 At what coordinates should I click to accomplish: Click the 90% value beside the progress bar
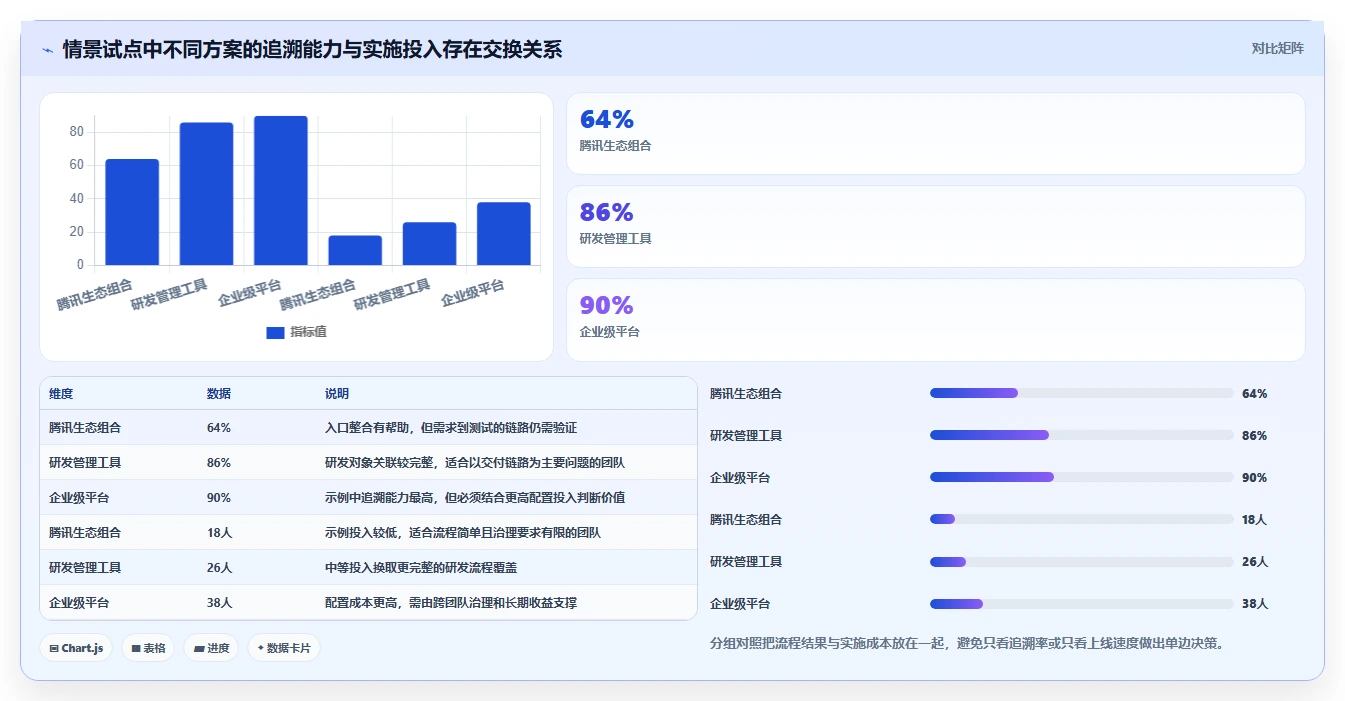pos(1254,478)
